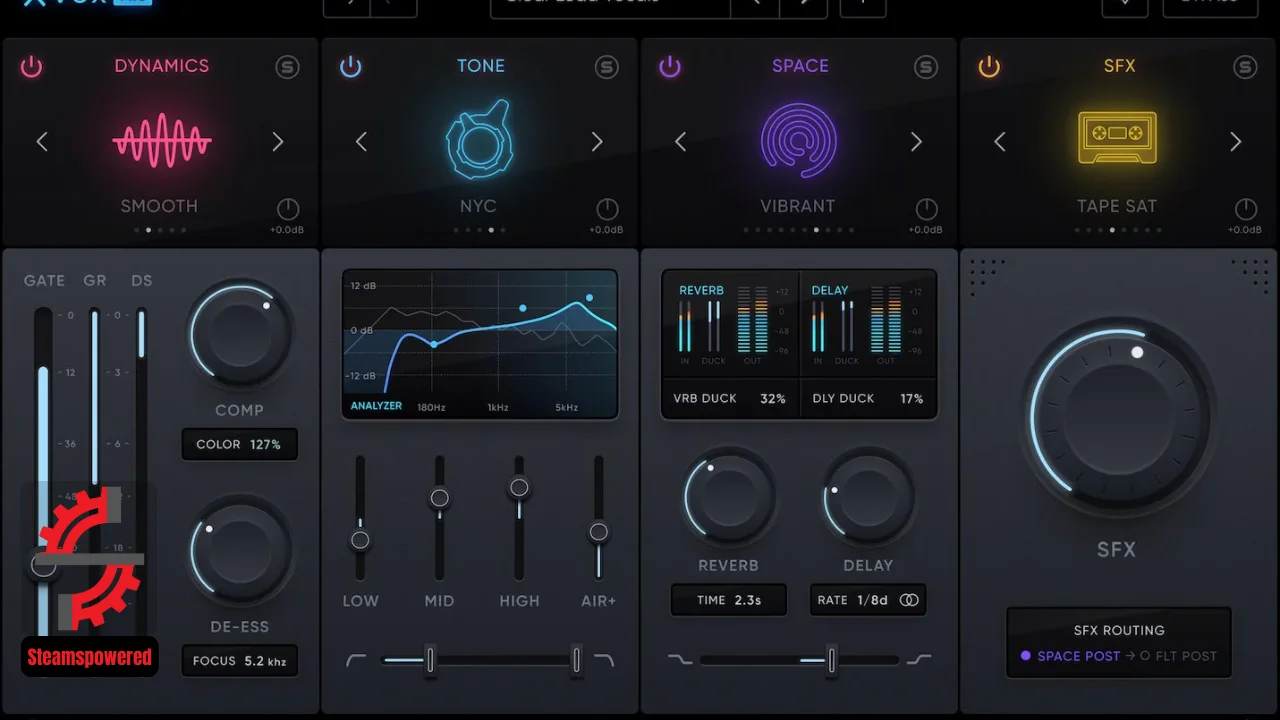Toggle the Tone module power button

pyautogui.click(x=350, y=67)
